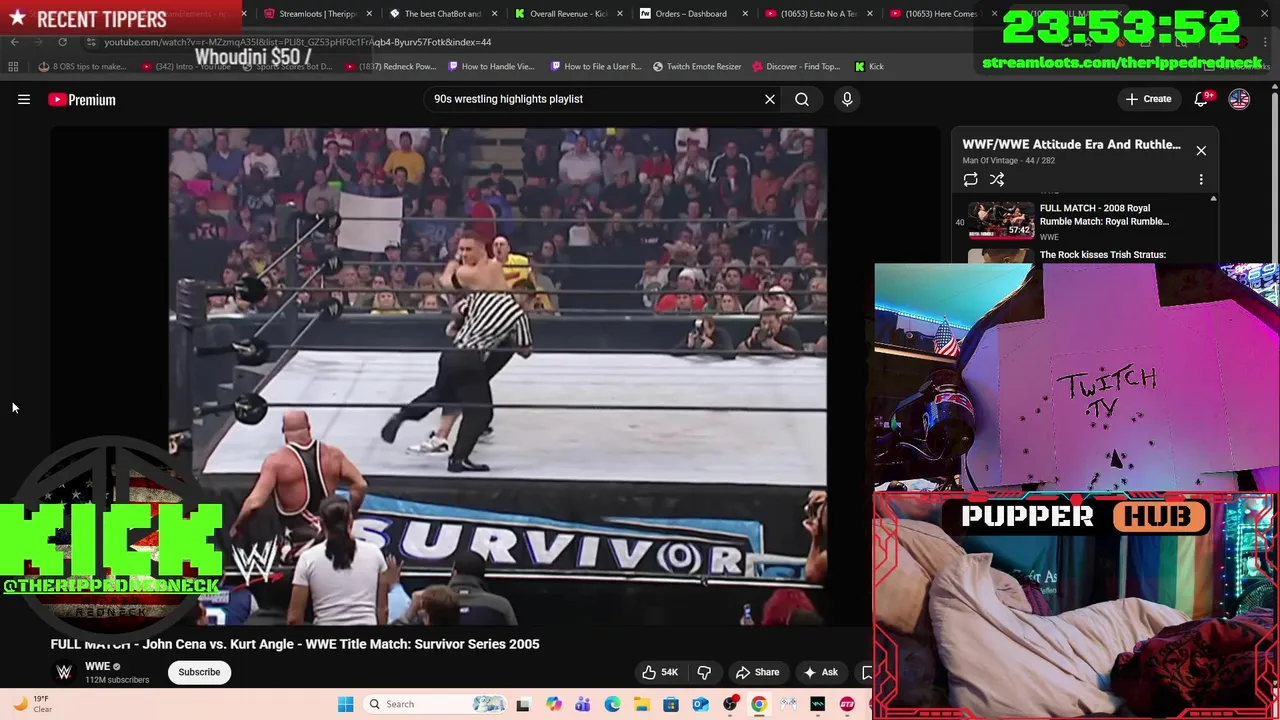Share the video
The image size is (1280, 720).
point(757,672)
